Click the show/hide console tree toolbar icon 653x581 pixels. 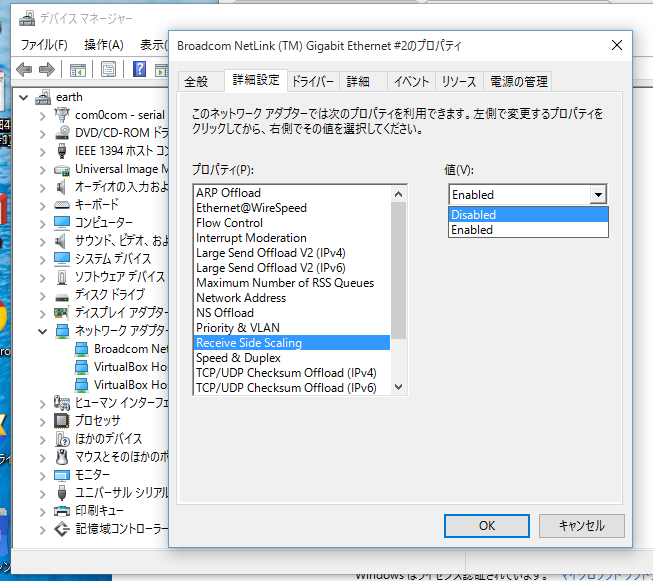point(77,70)
